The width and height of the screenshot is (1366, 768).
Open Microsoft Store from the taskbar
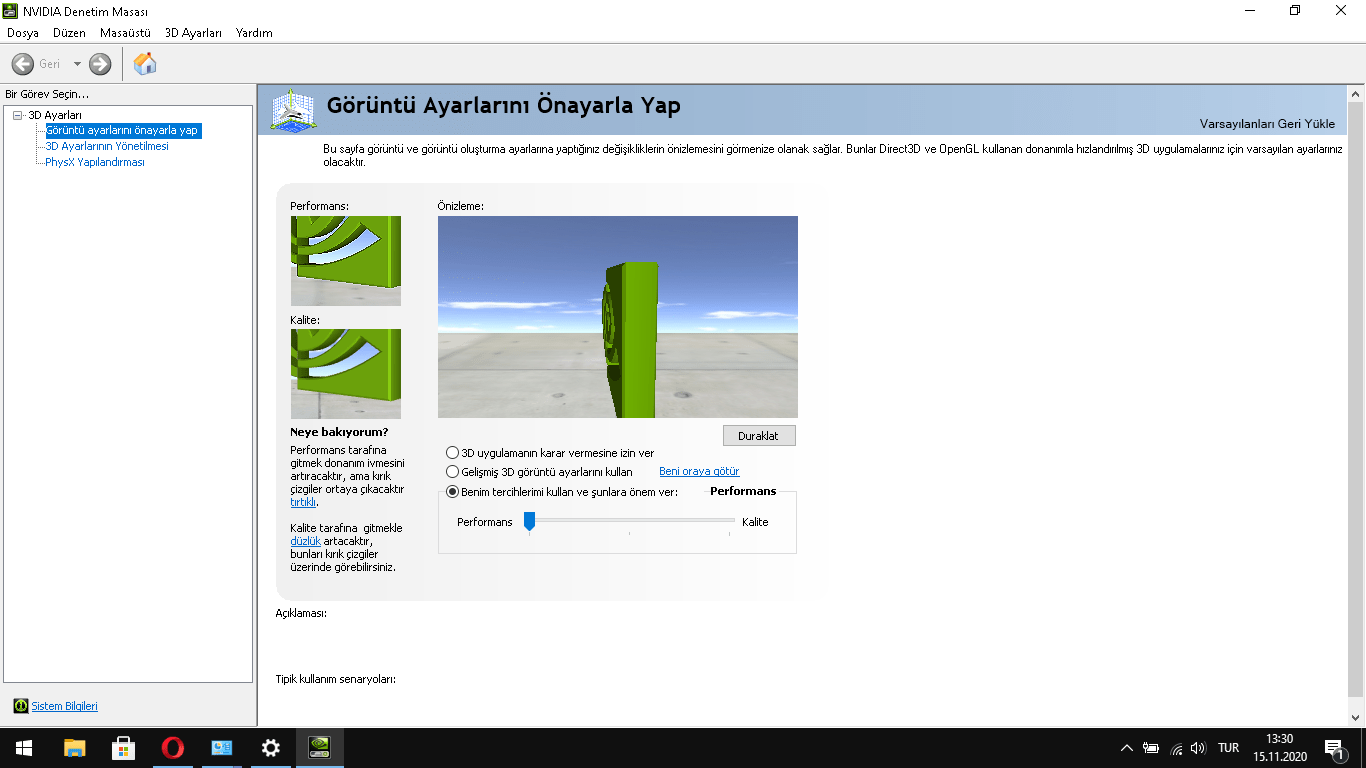(123, 748)
